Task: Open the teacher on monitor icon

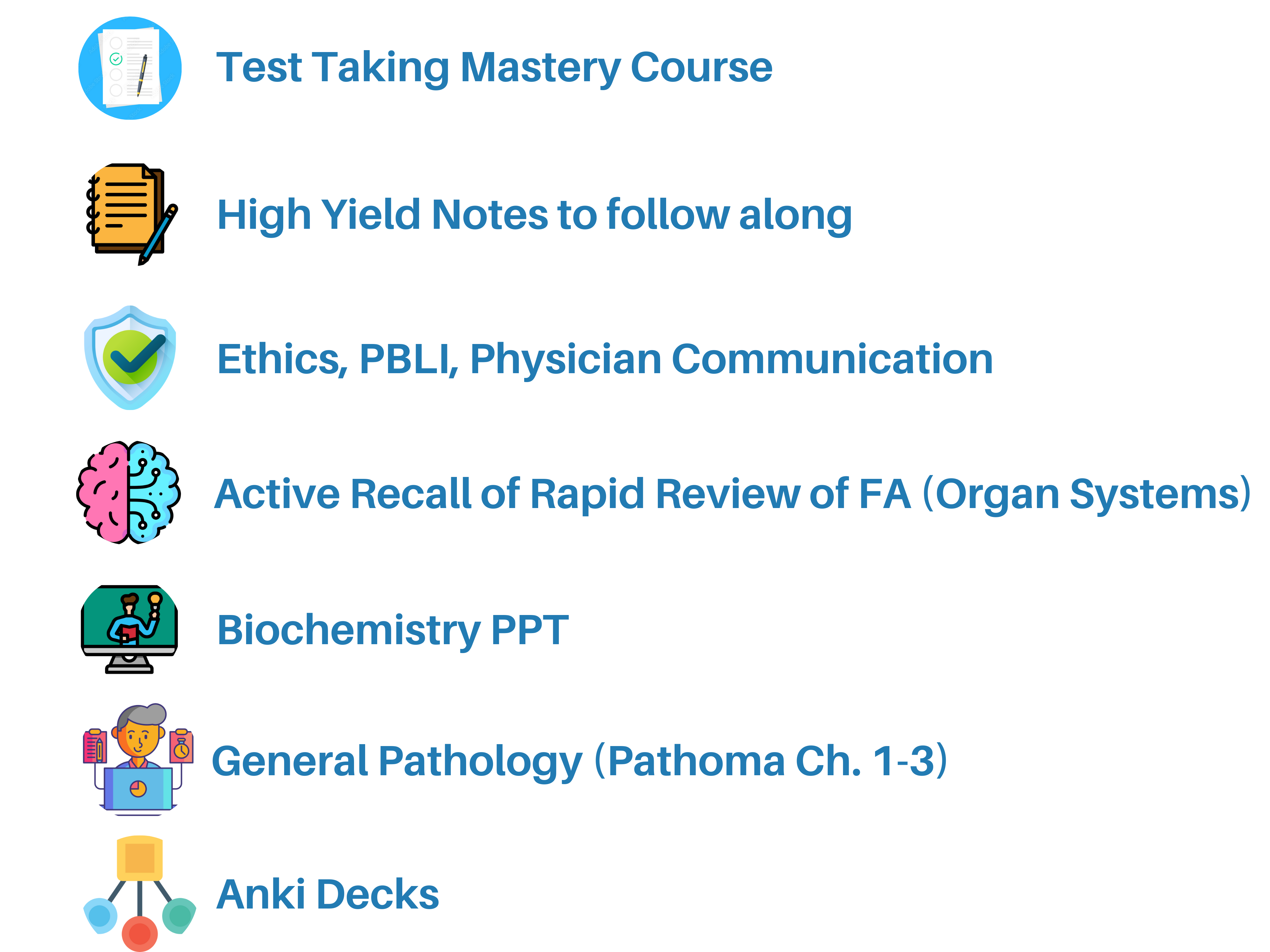Action: 129,629
